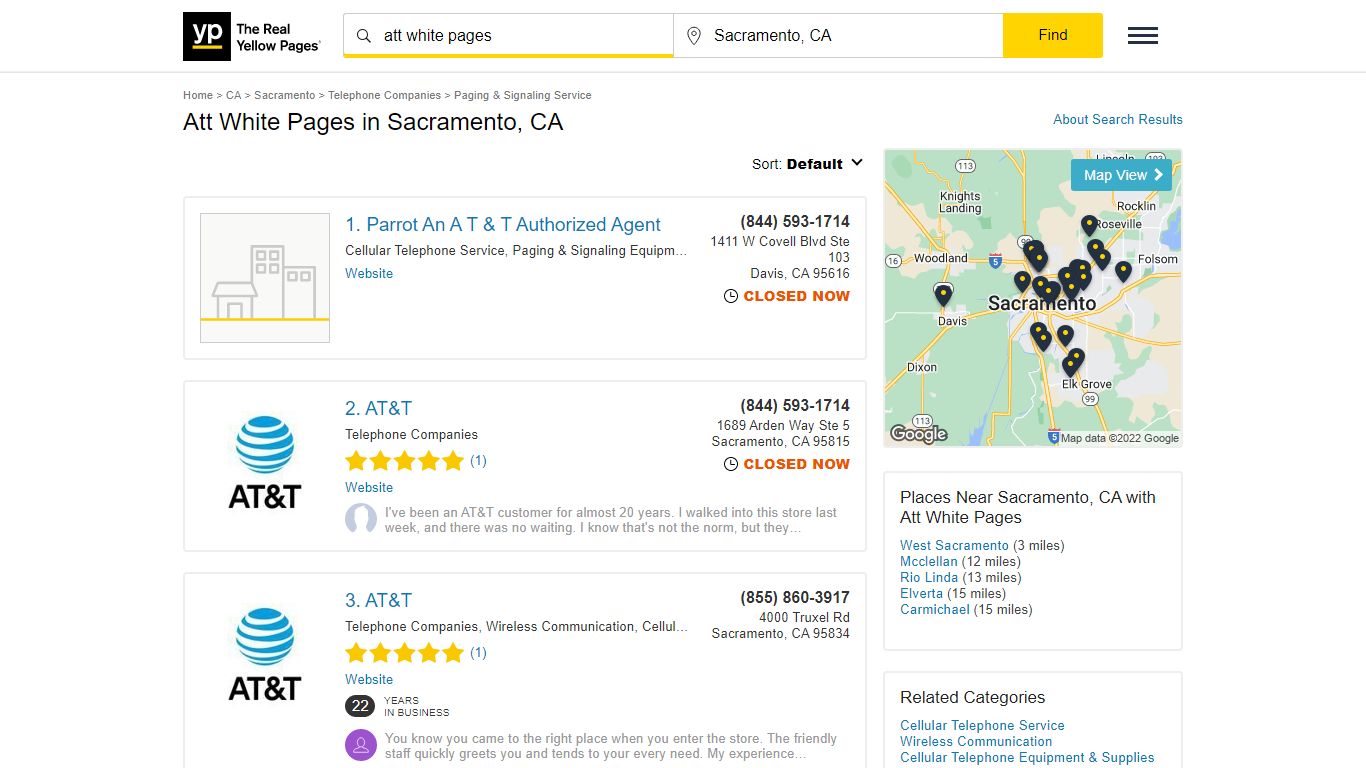Go to Sacramento breadcrumb
The image size is (1366, 768).
(x=284, y=95)
